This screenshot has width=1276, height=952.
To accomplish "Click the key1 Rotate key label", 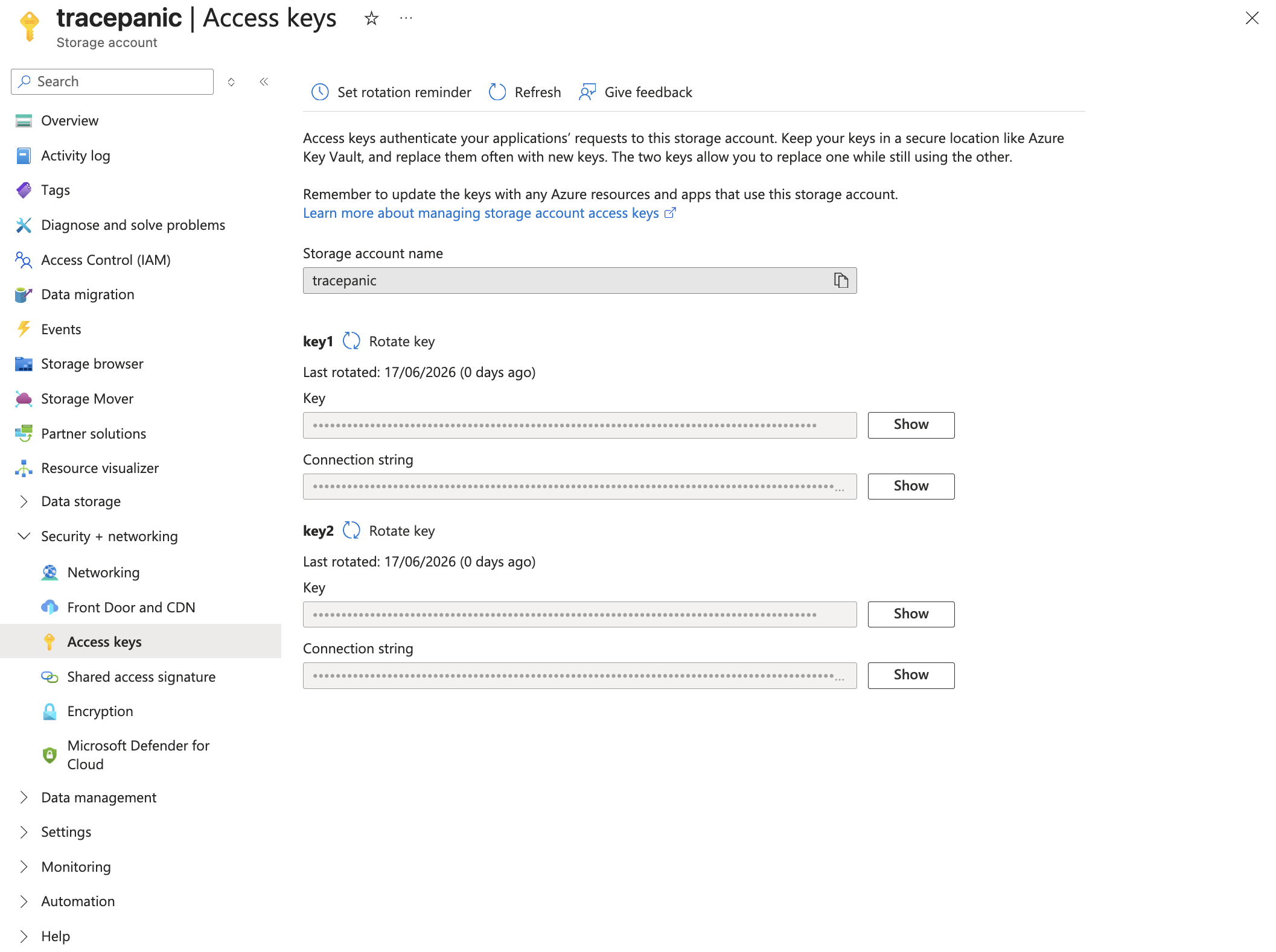I will [x=402, y=341].
